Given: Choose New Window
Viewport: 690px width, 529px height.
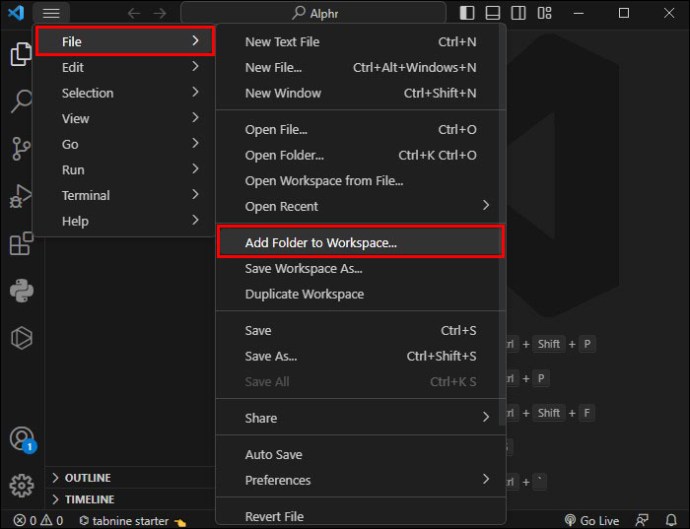Looking at the screenshot, I should tap(360, 92).
